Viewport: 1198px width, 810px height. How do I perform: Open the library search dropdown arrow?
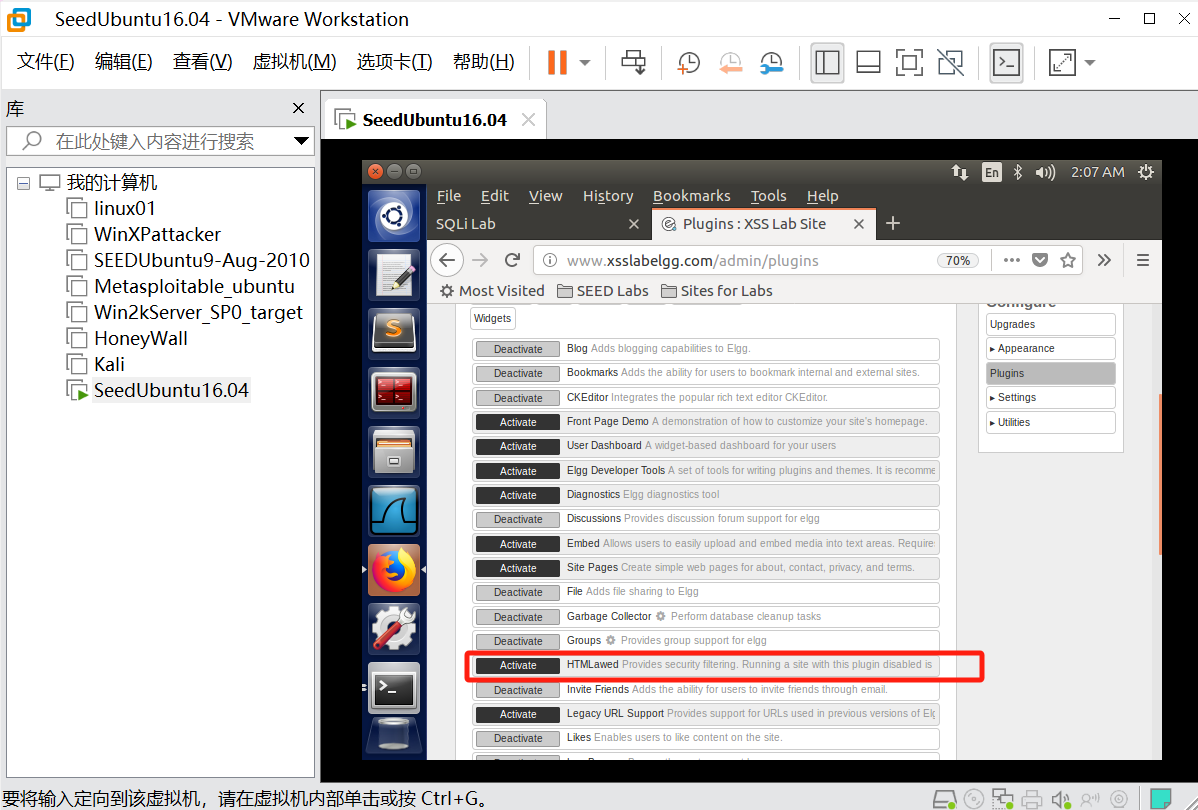[x=301, y=141]
